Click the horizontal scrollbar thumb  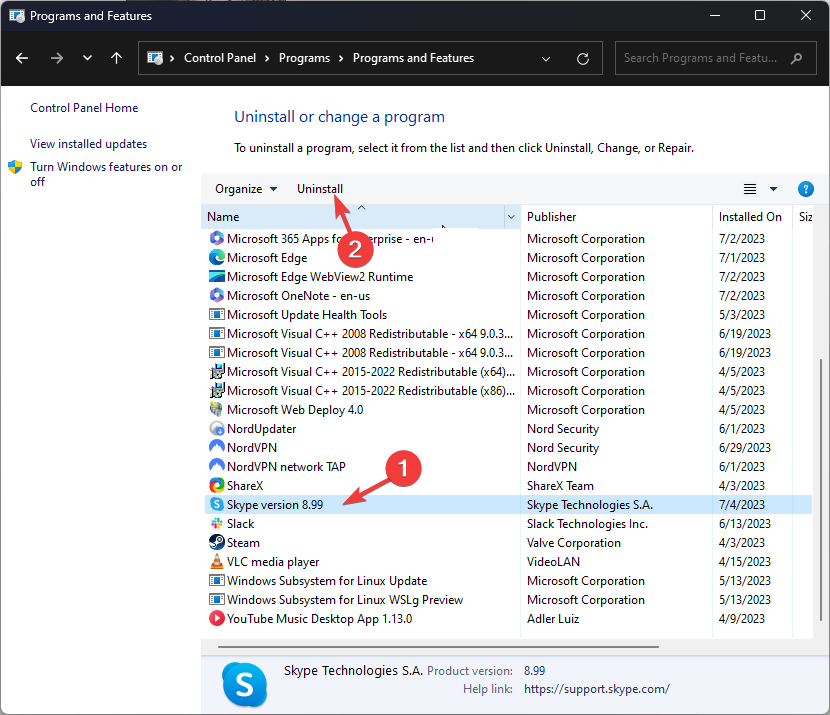(x=438, y=647)
